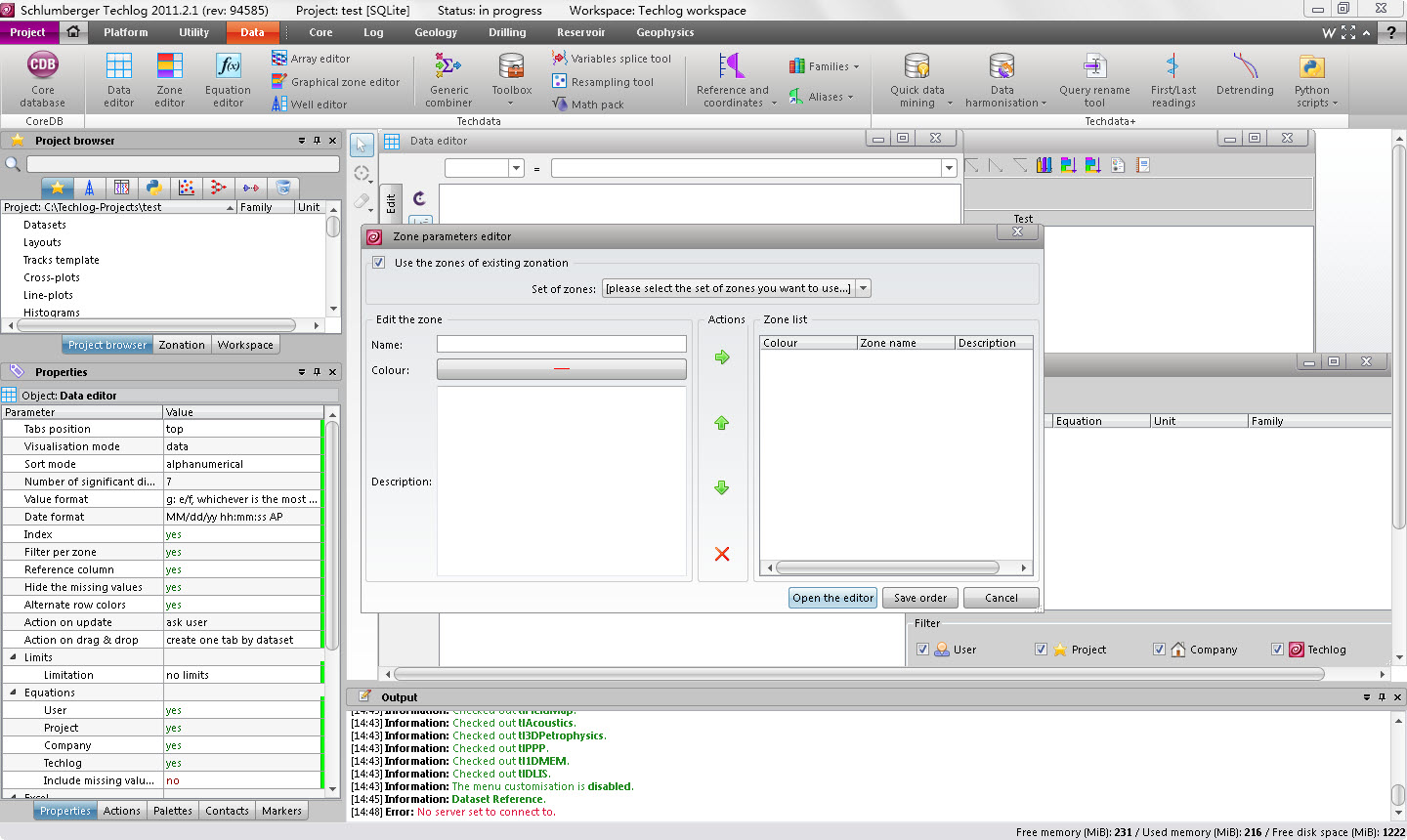Launch the Variables splice tool

[x=612, y=59]
